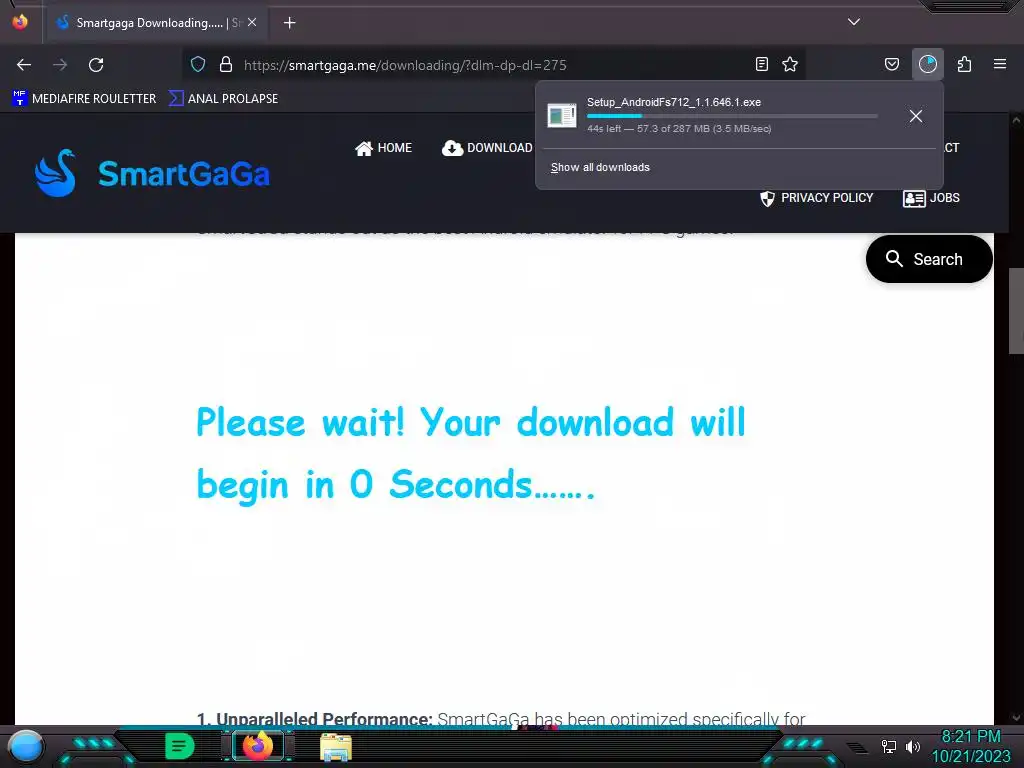Open File Explorer from taskbar
The image size is (1024, 768).
(336, 747)
